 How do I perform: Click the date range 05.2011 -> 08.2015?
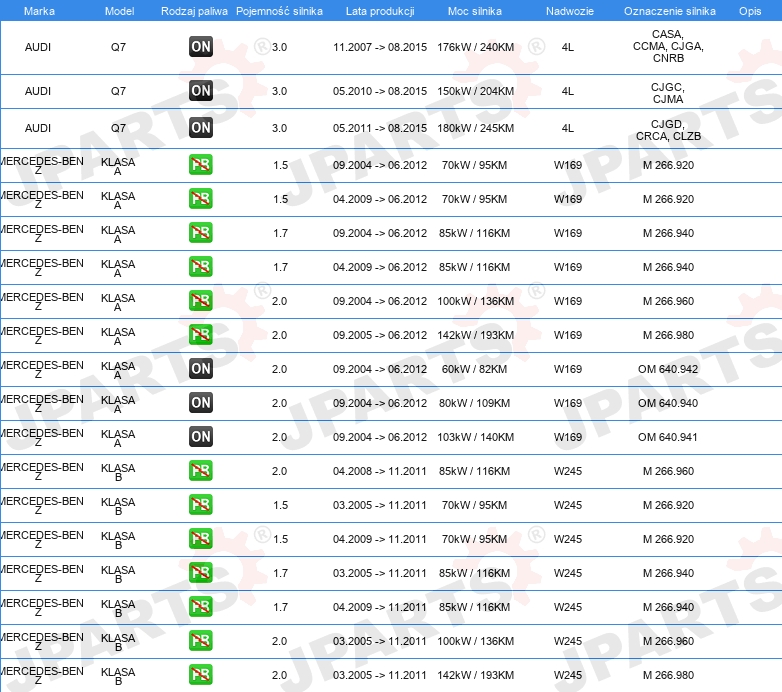point(380,128)
